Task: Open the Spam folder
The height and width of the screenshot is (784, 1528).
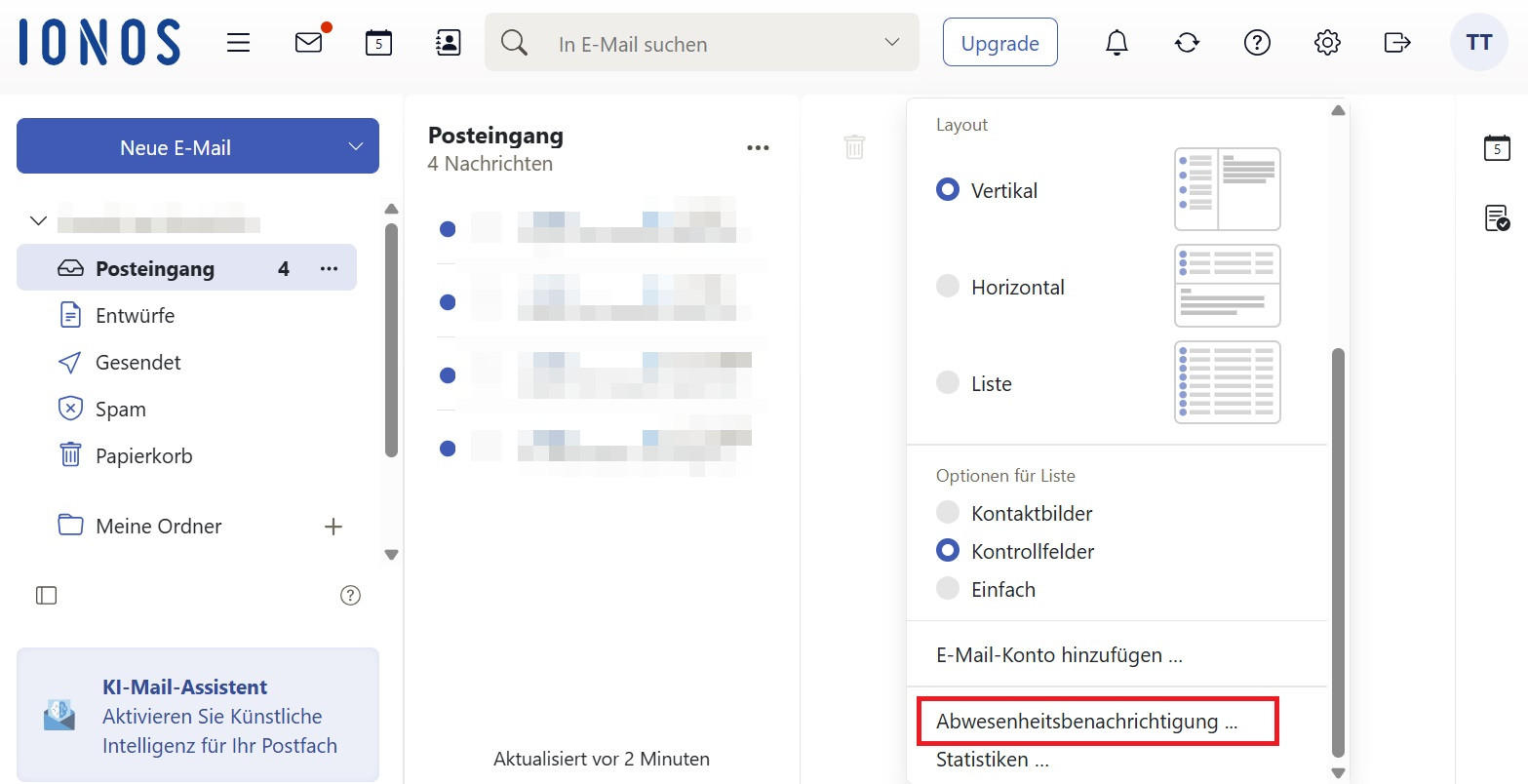Action: 120,410
